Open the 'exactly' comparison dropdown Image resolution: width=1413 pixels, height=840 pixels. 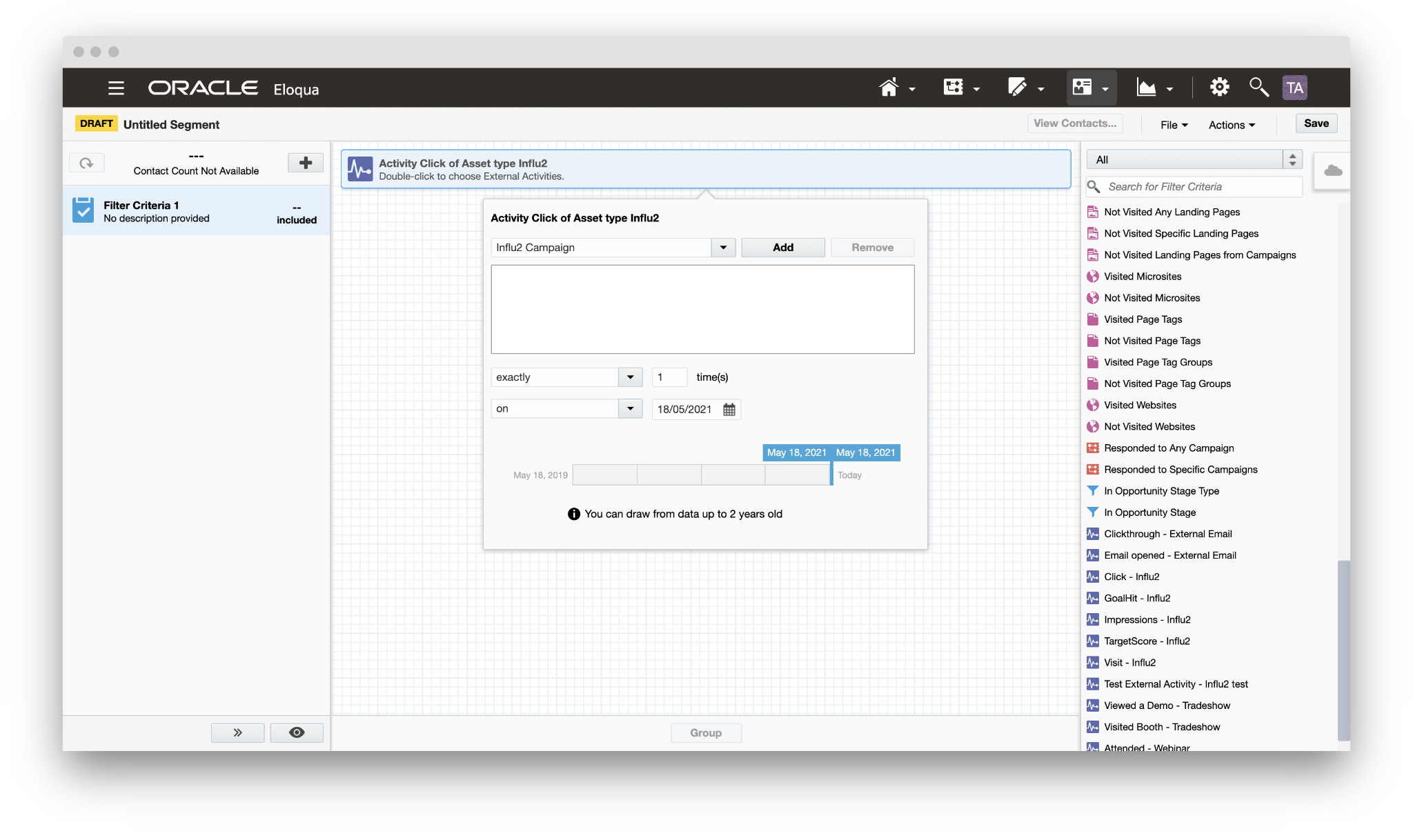point(630,377)
